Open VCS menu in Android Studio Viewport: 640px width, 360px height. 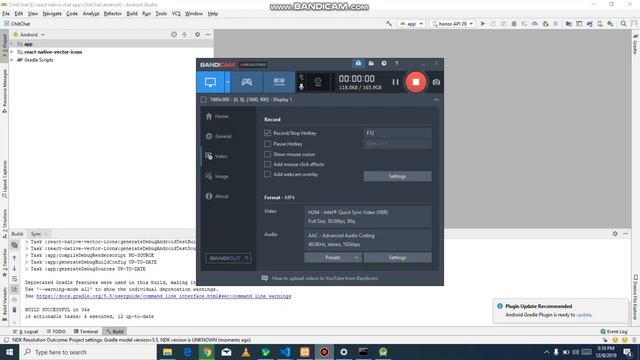(x=176, y=13)
